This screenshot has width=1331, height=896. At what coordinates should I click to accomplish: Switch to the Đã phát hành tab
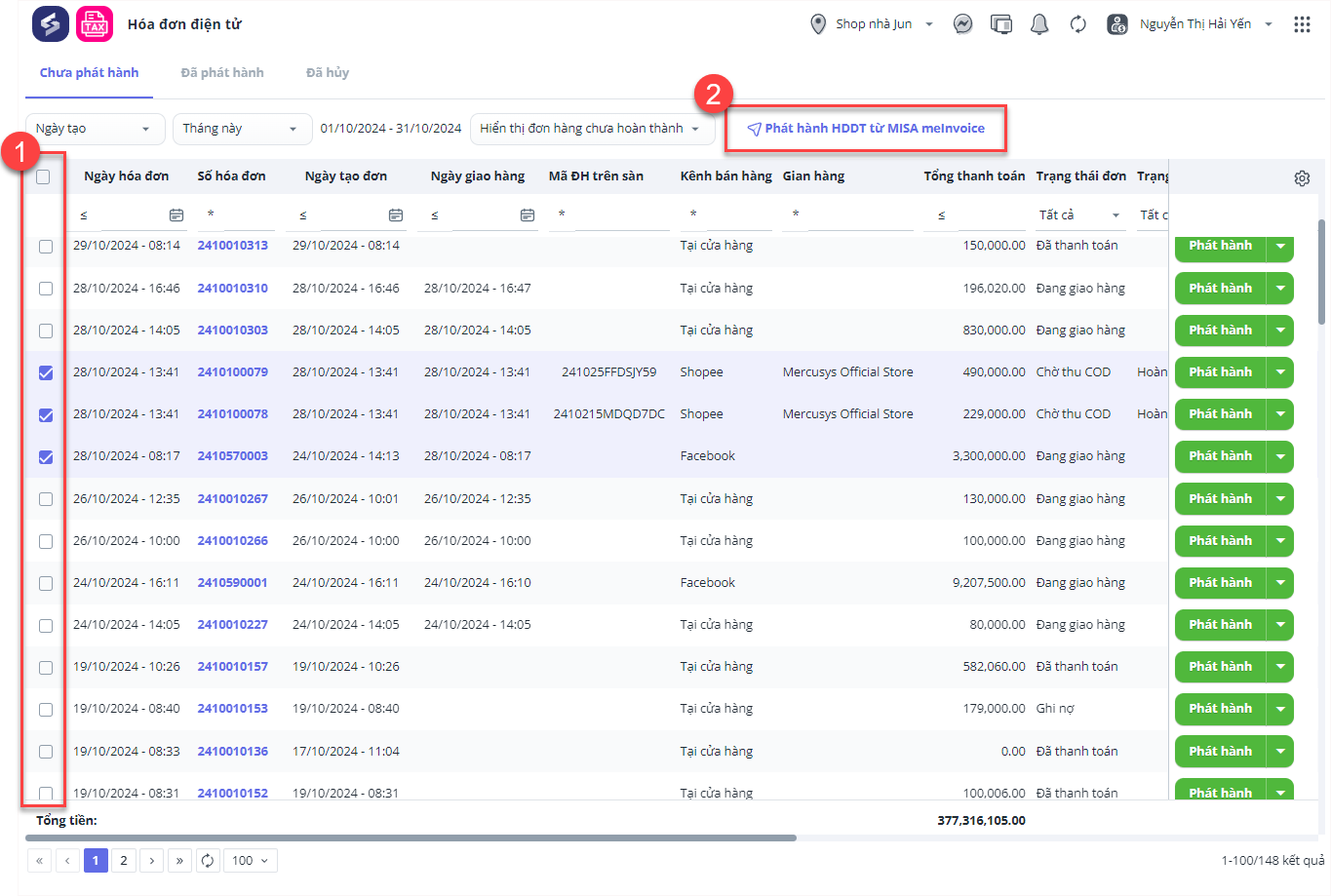pyautogui.click(x=222, y=73)
